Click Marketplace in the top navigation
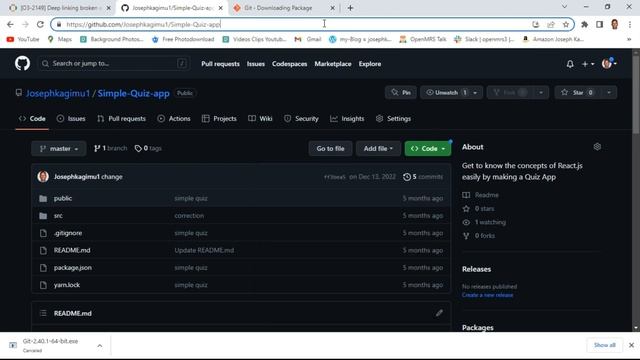This screenshot has height=360, width=640. tap(333, 64)
